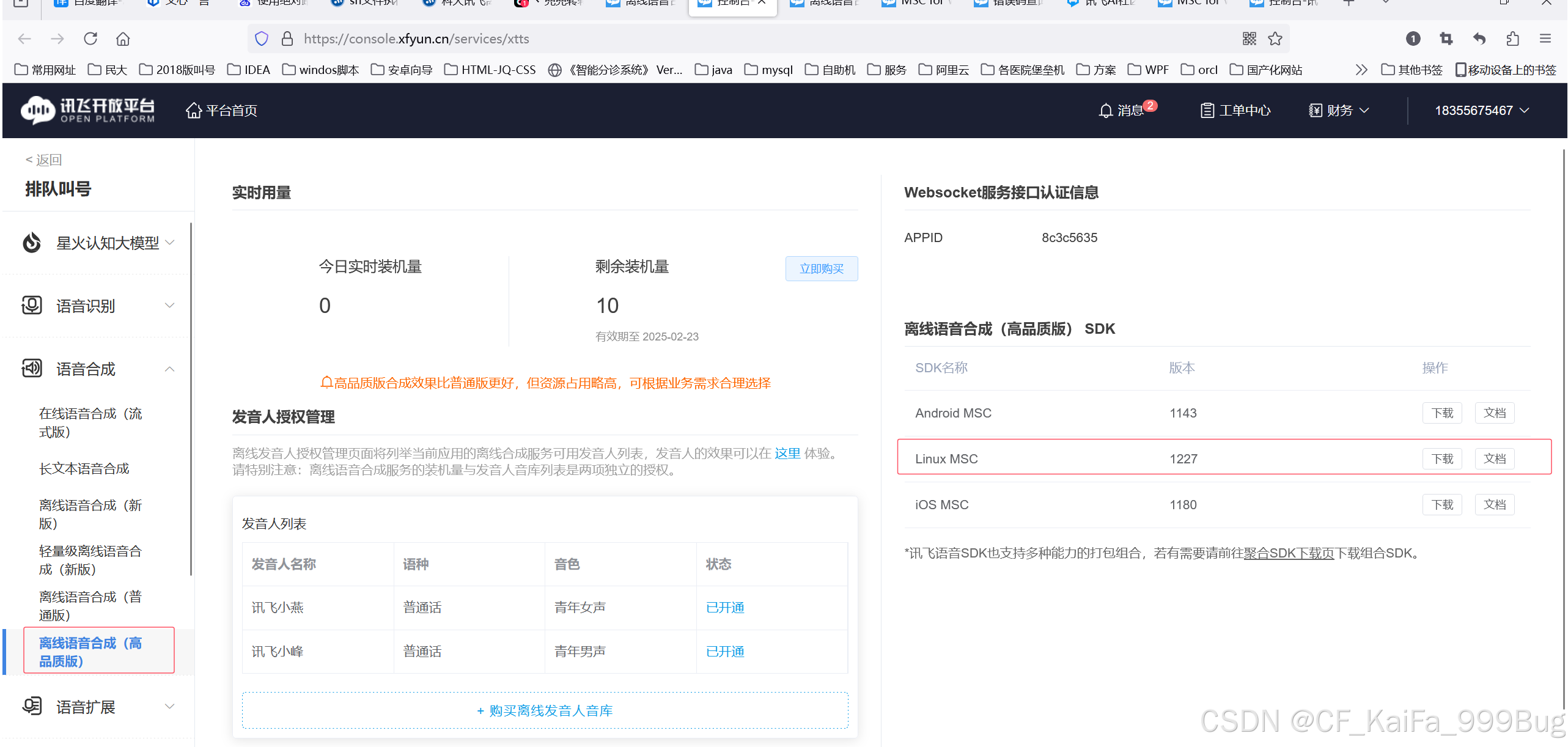Select 离线语音合成（普通版）menu item
1568x747 pixels.
point(92,606)
